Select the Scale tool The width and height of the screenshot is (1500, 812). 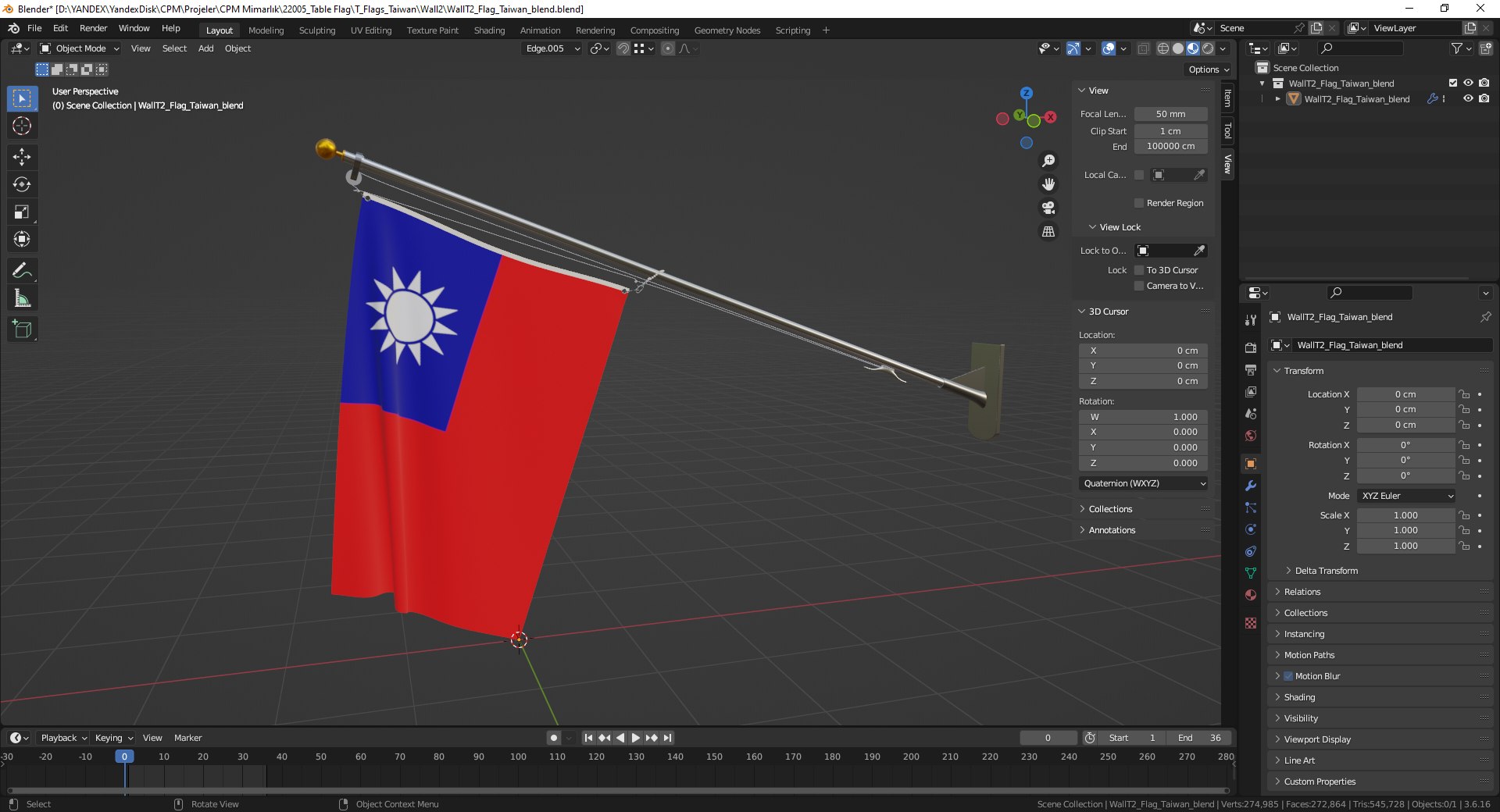click(22, 212)
